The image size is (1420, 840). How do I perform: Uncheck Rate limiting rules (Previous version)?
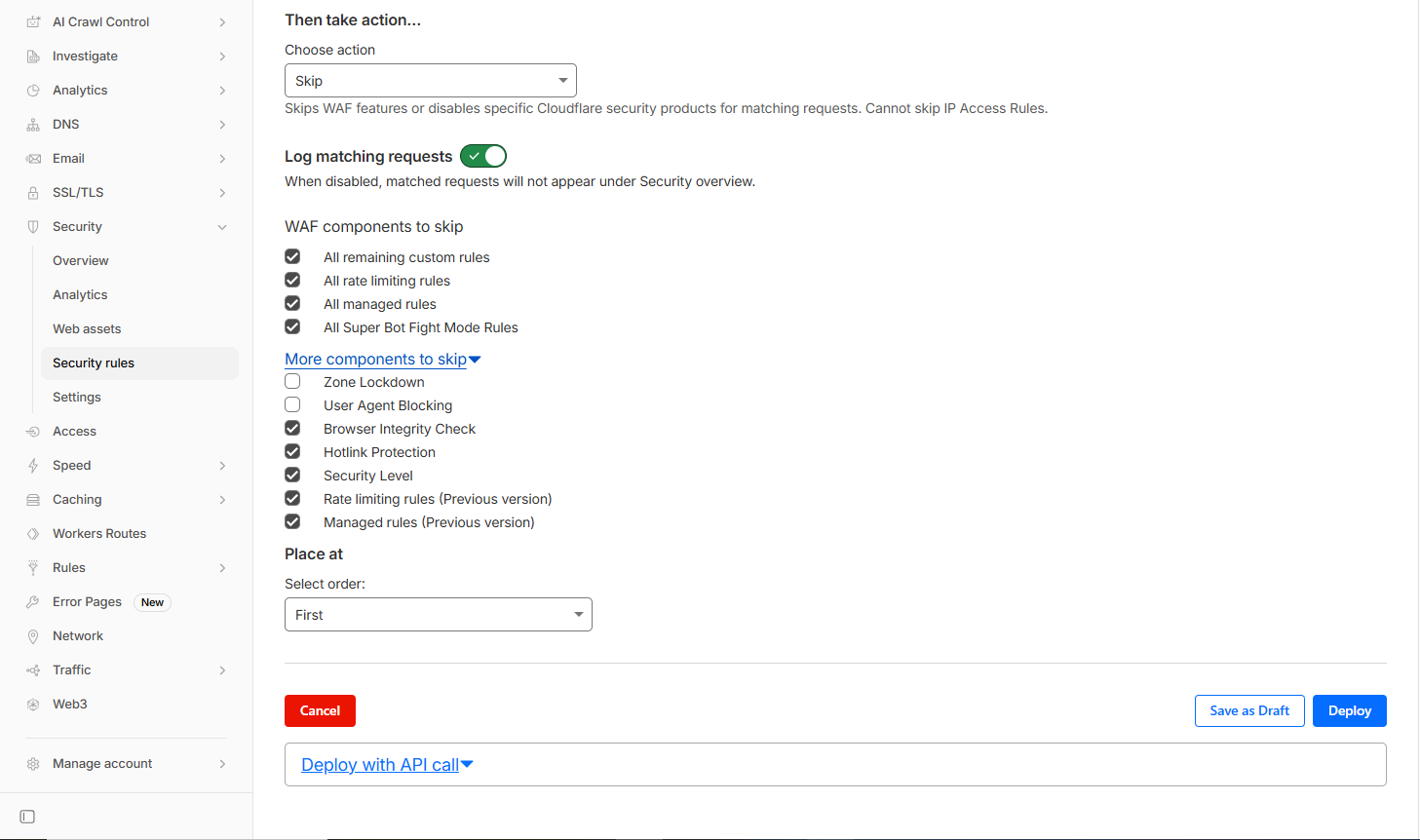pos(292,498)
